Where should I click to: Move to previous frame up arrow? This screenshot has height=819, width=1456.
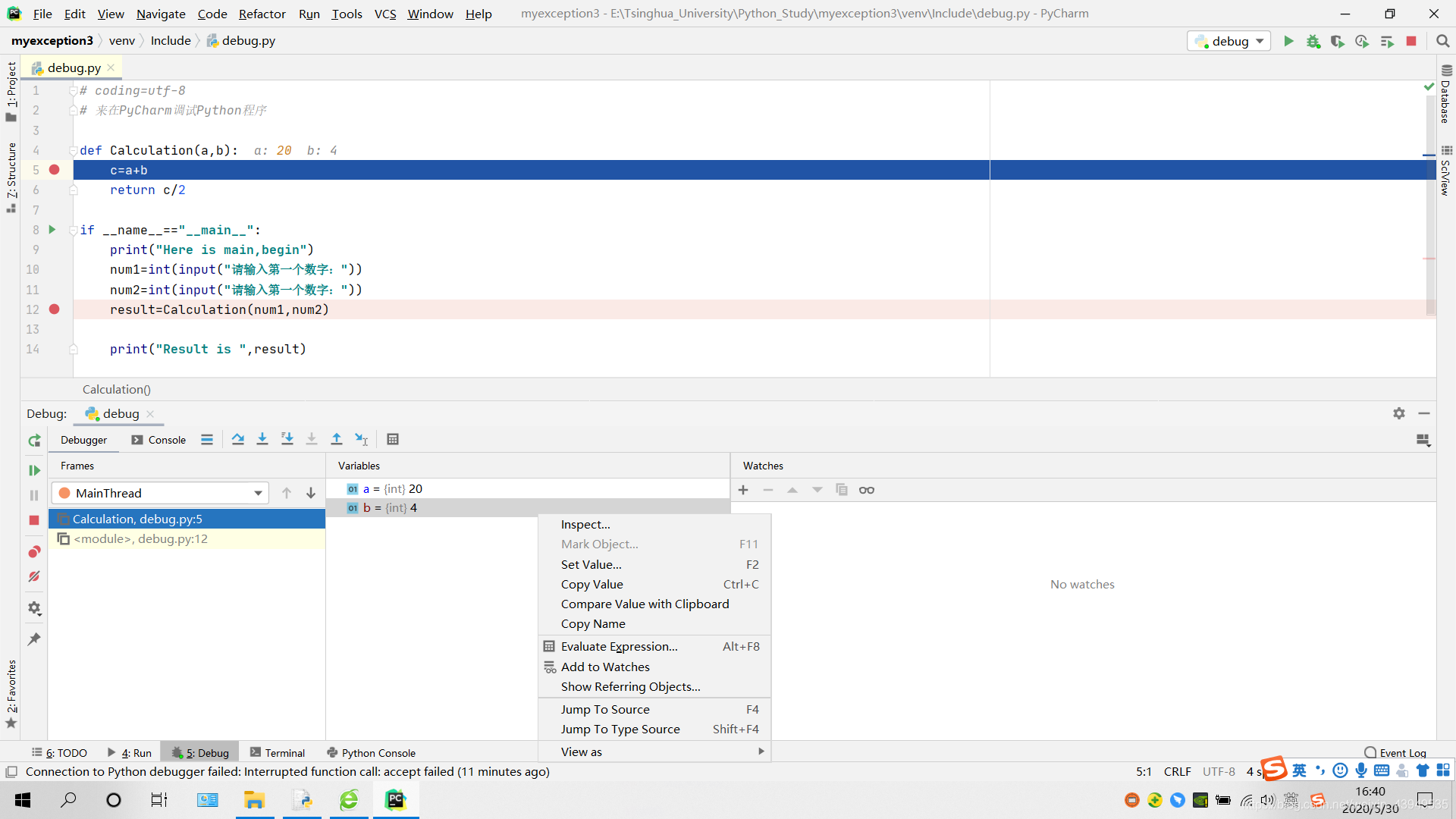287,493
